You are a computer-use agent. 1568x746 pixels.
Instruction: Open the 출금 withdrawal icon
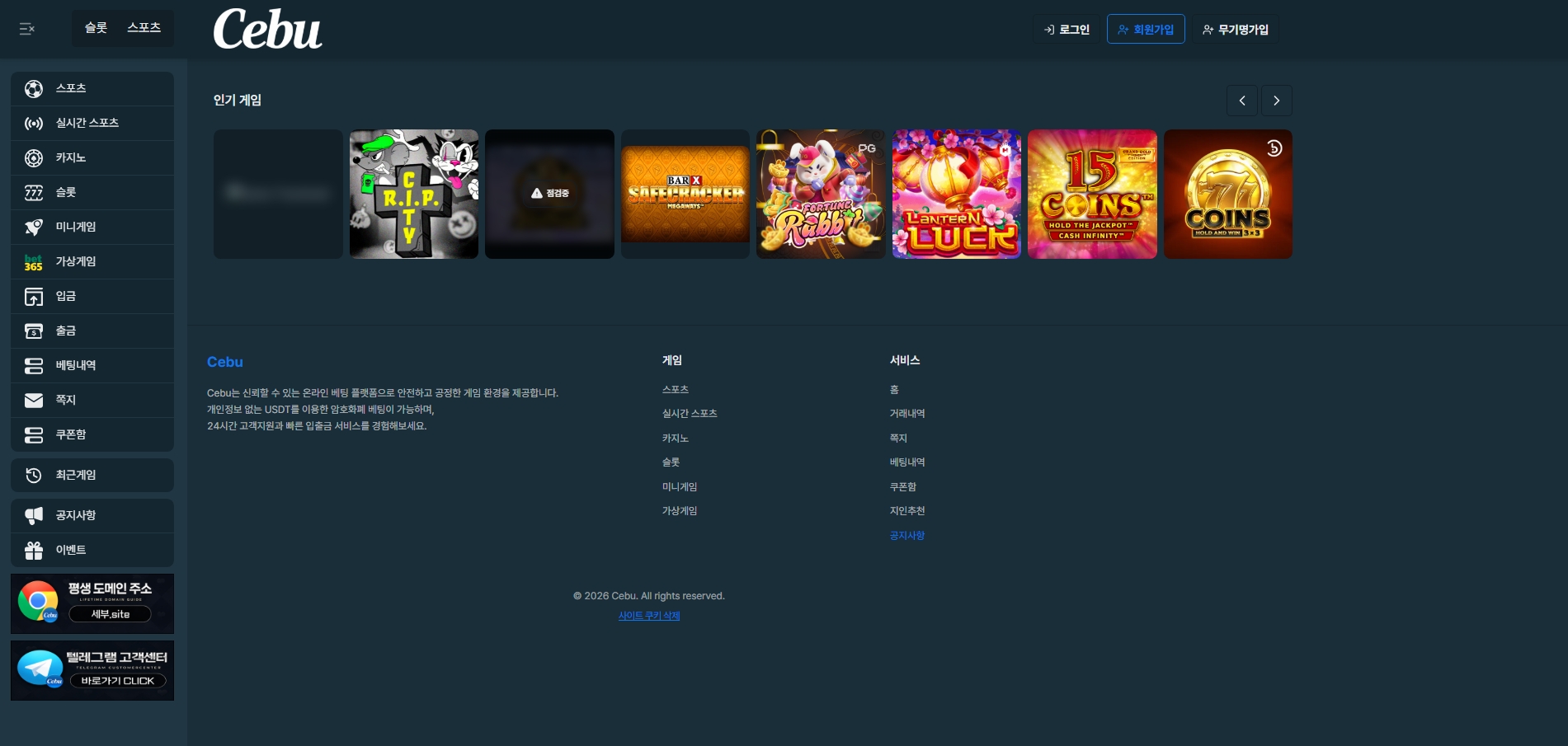[x=34, y=331]
